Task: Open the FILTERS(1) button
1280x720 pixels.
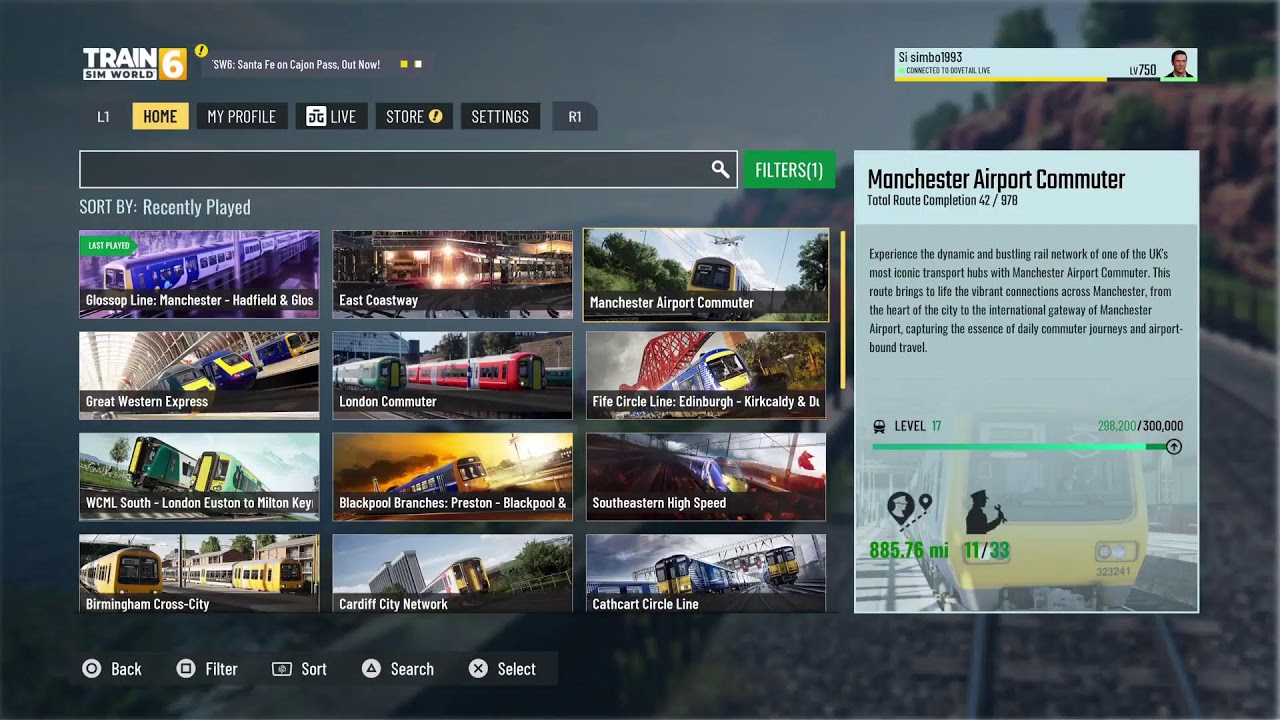Action: 789,170
